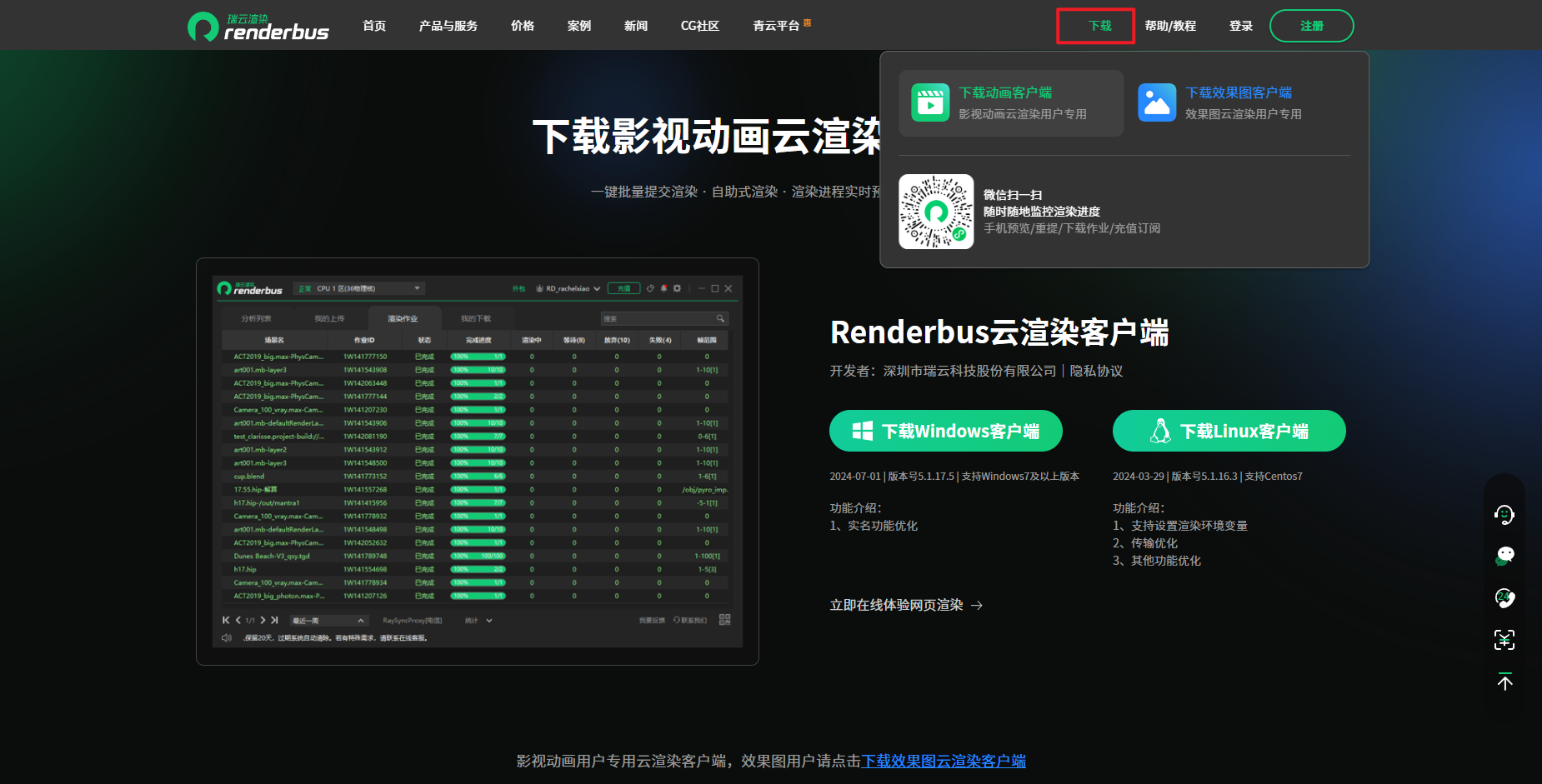Click the 下载 nav item
1542x784 pixels.
1100,26
